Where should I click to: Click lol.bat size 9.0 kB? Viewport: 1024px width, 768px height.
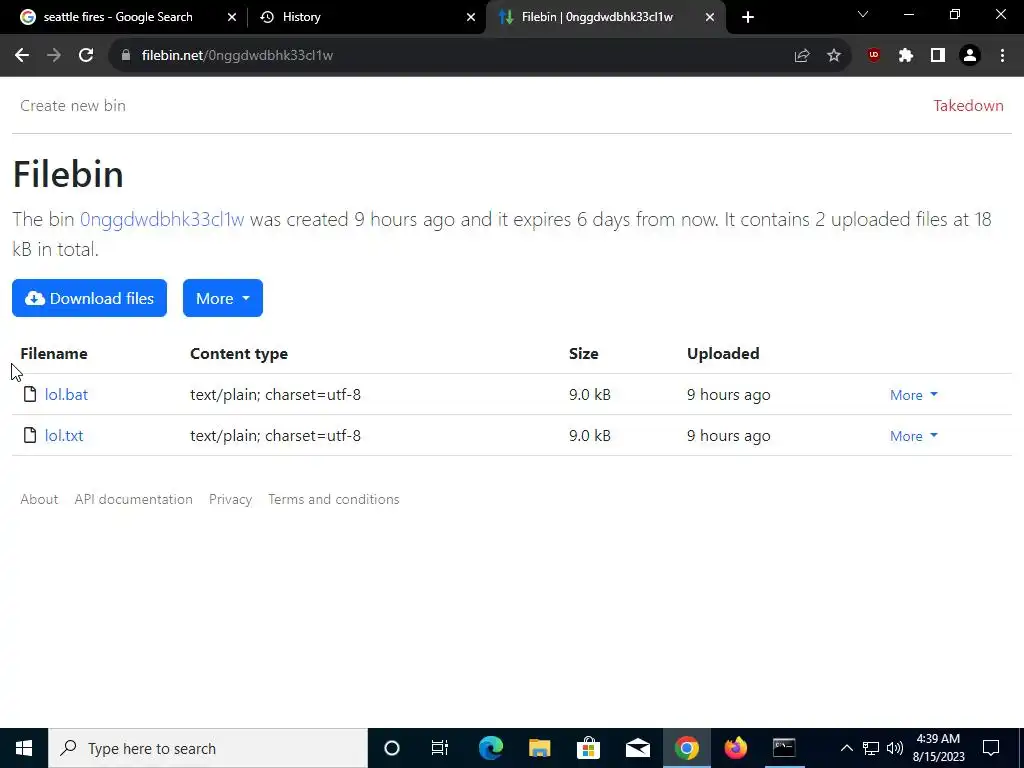click(x=590, y=394)
